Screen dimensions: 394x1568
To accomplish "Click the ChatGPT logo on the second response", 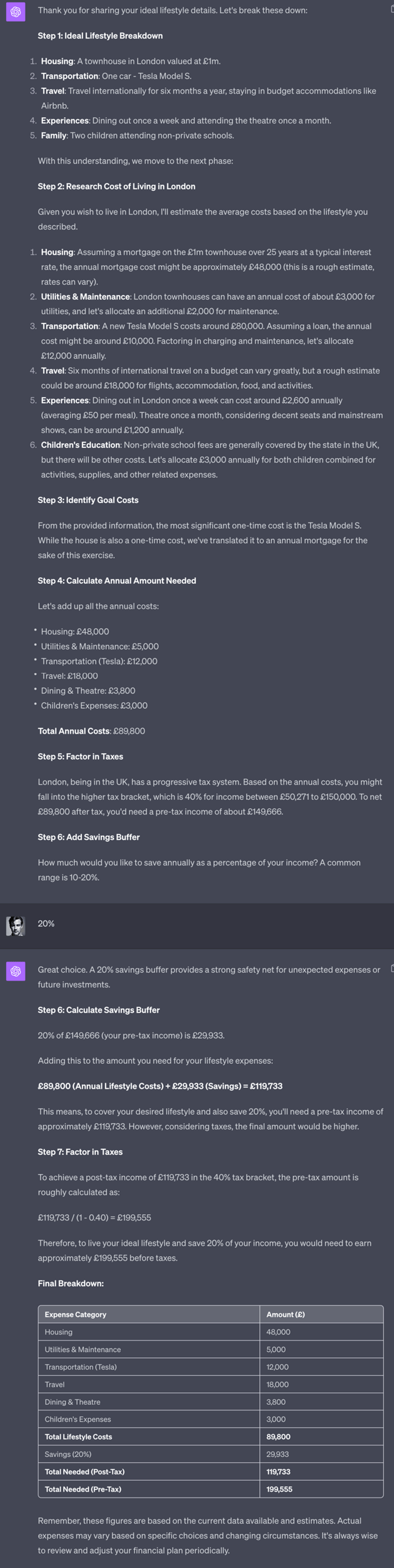I will pyautogui.click(x=16, y=971).
